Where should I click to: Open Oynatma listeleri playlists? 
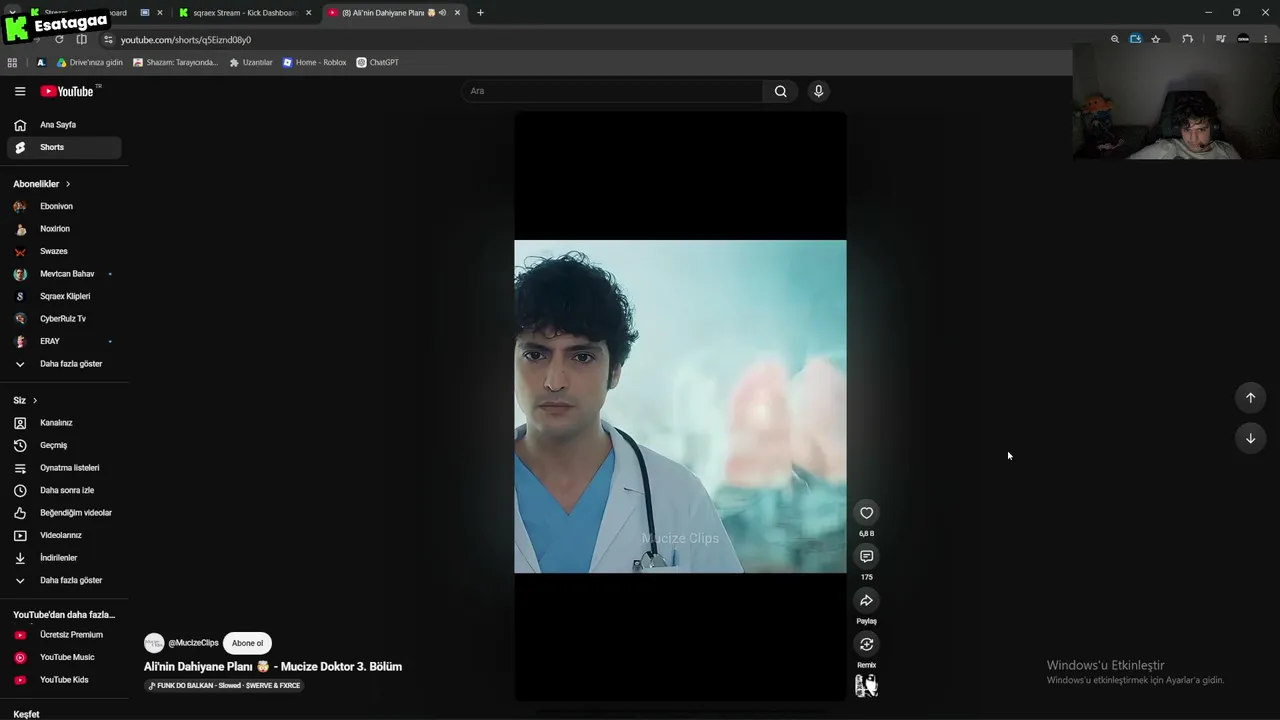click(64, 468)
